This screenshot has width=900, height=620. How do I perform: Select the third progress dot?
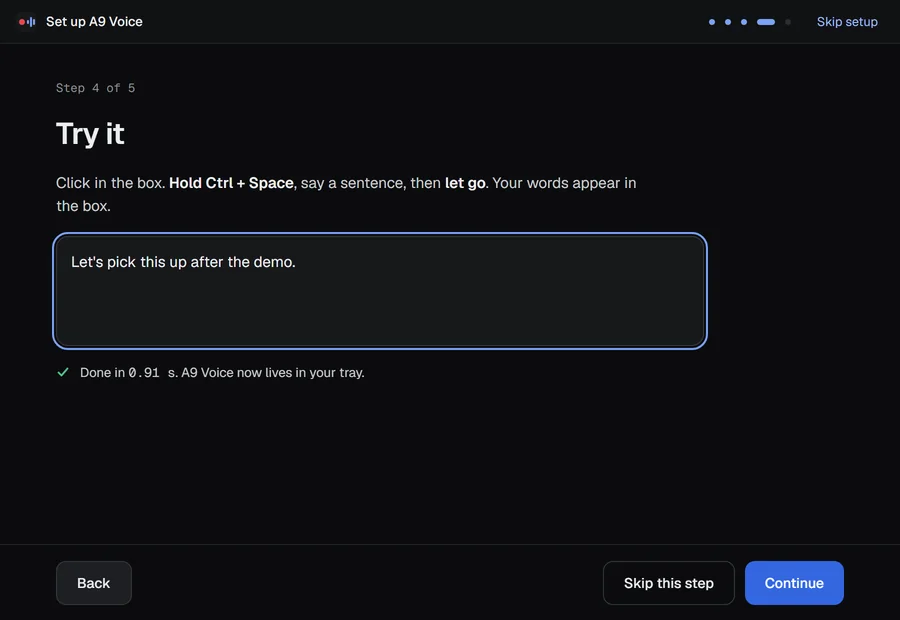(744, 22)
